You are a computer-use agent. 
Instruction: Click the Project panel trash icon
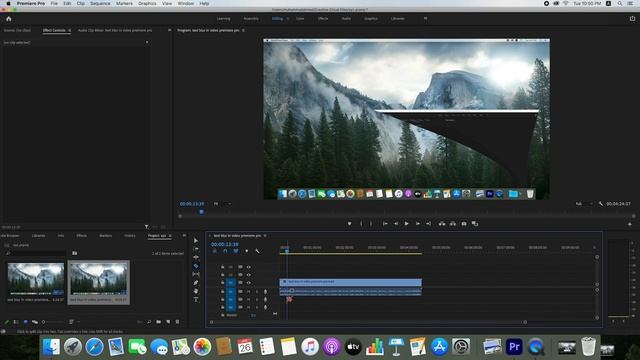click(177, 322)
